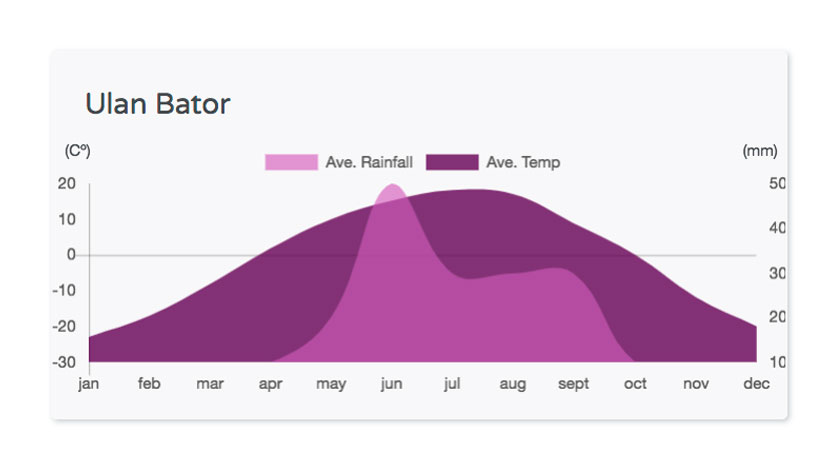Select the sept month label
Image resolution: width=830 pixels, height=474 pixels.
[x=573, y=384]
